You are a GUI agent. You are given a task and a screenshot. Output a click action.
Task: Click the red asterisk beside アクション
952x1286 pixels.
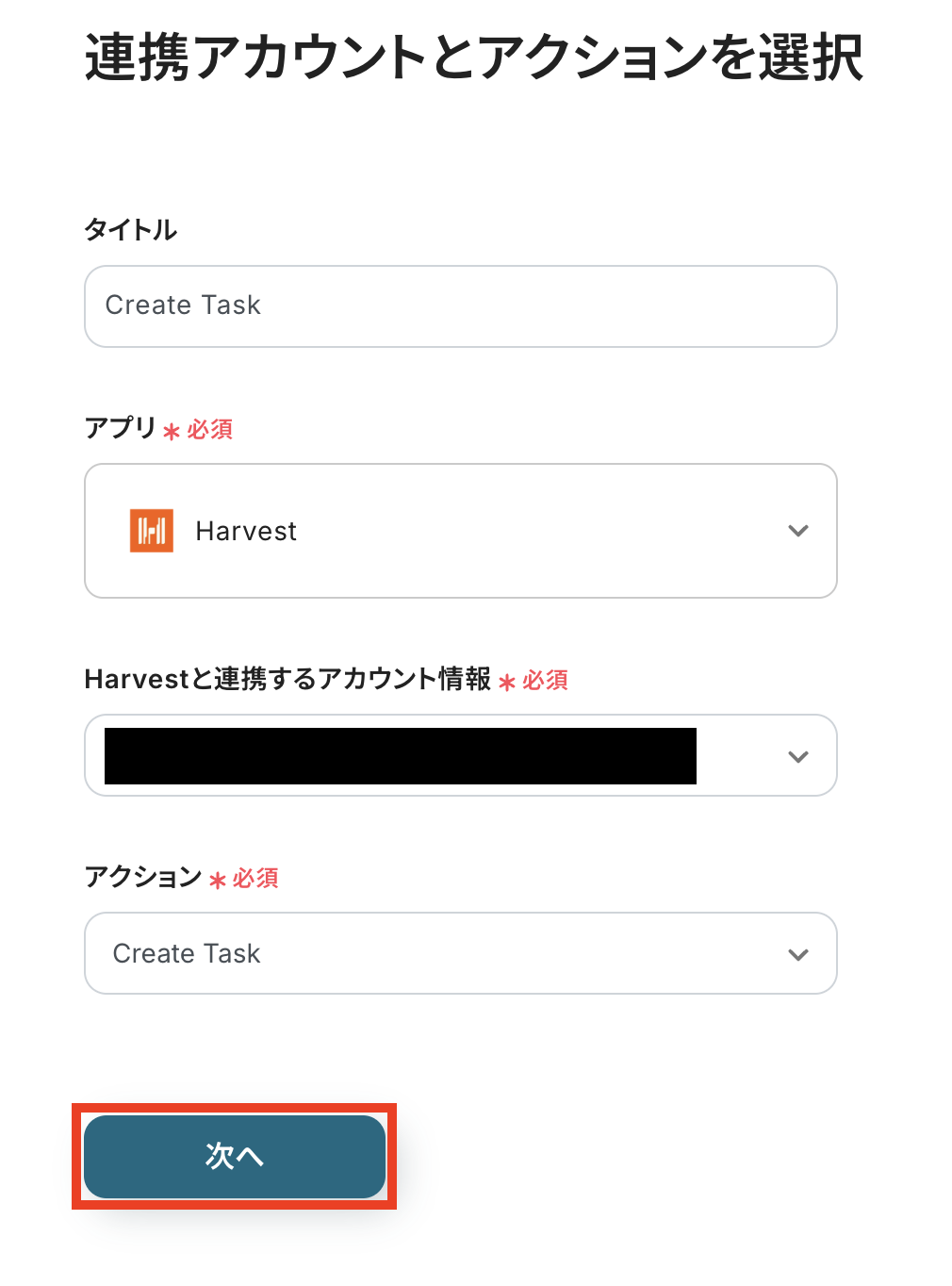coord(218,881)
